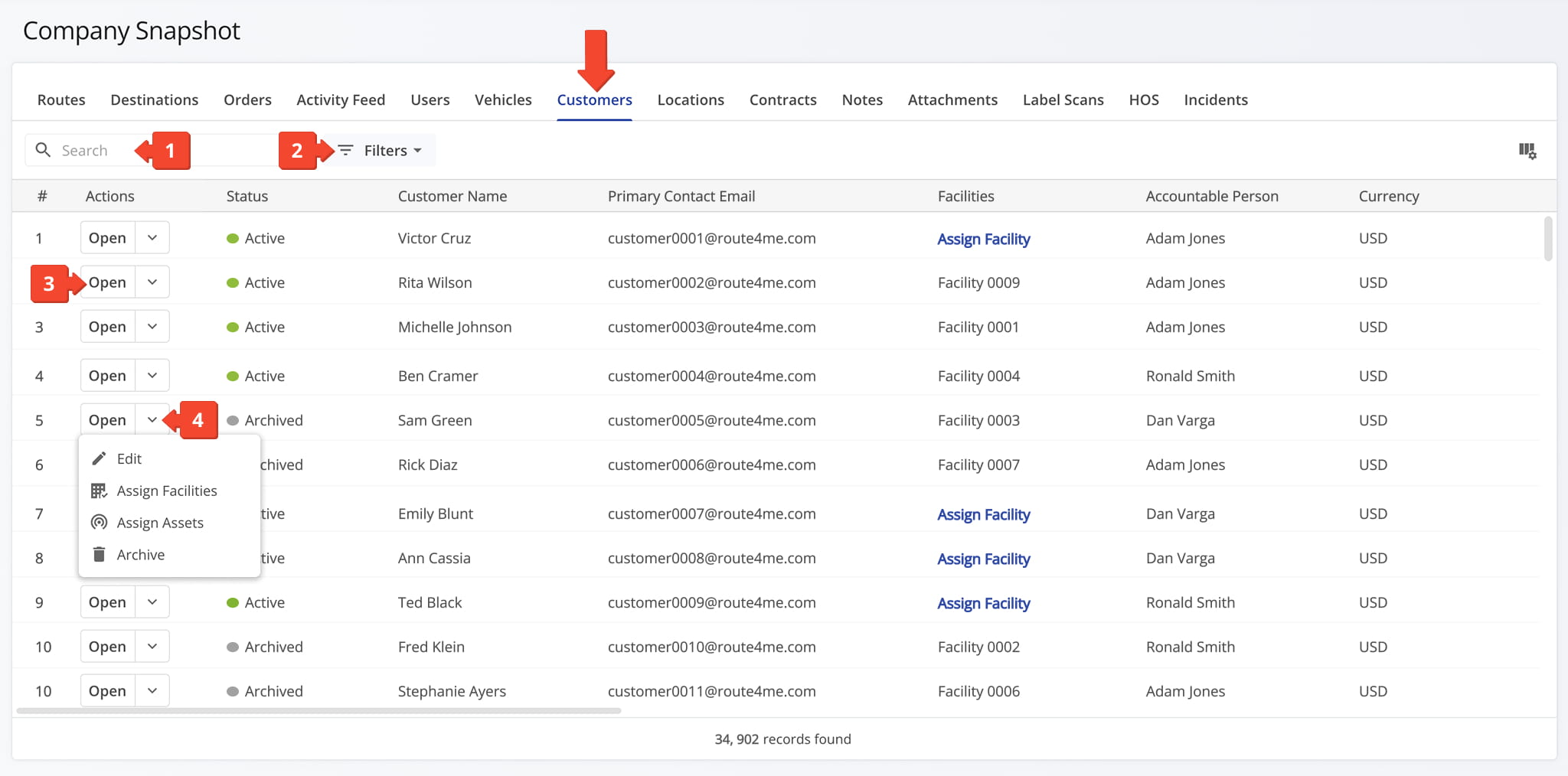Click Assign Facility link for Emily Blunt
This screenshot has height=776, width=1568.
[x=984, y=514]
